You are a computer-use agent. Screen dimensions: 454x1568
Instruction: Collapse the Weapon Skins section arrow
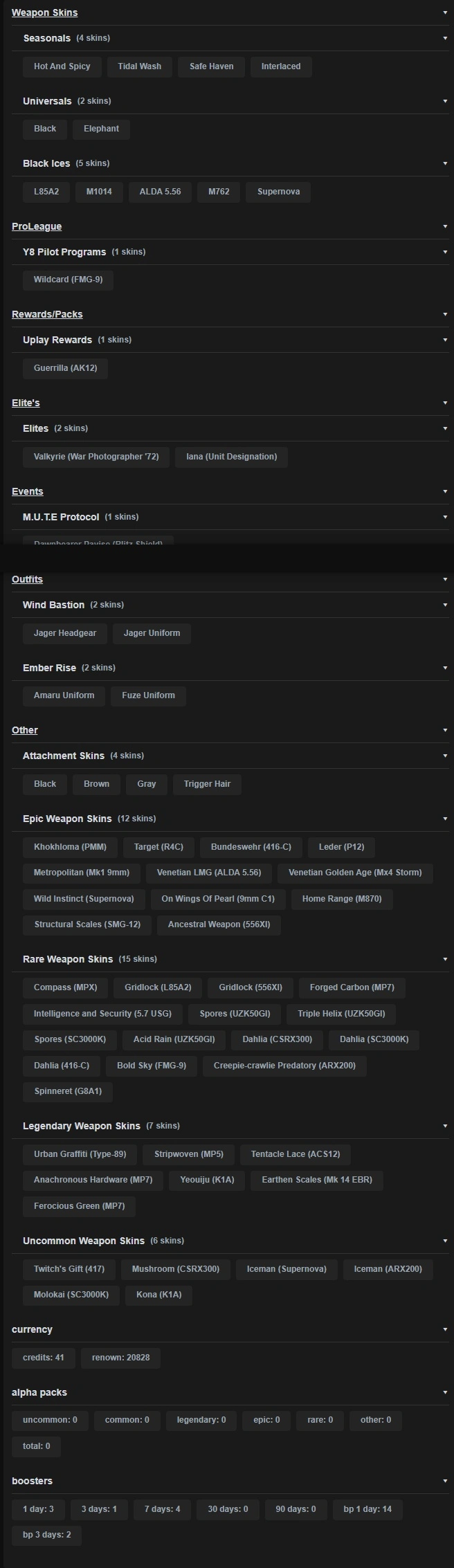click(445, 12)
